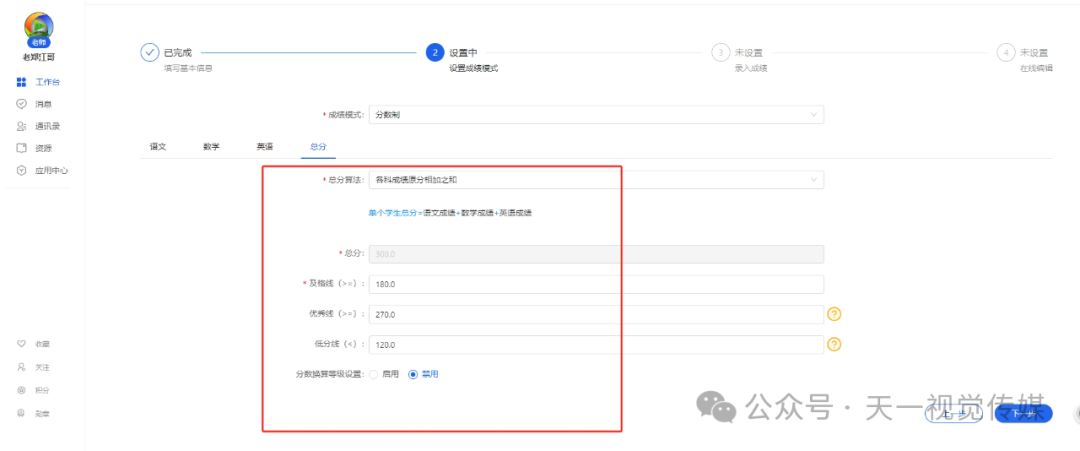This screenshot has height=451, width=1080.
Task: Click help icon beside 低分线 field
Action: pos(834,344)
